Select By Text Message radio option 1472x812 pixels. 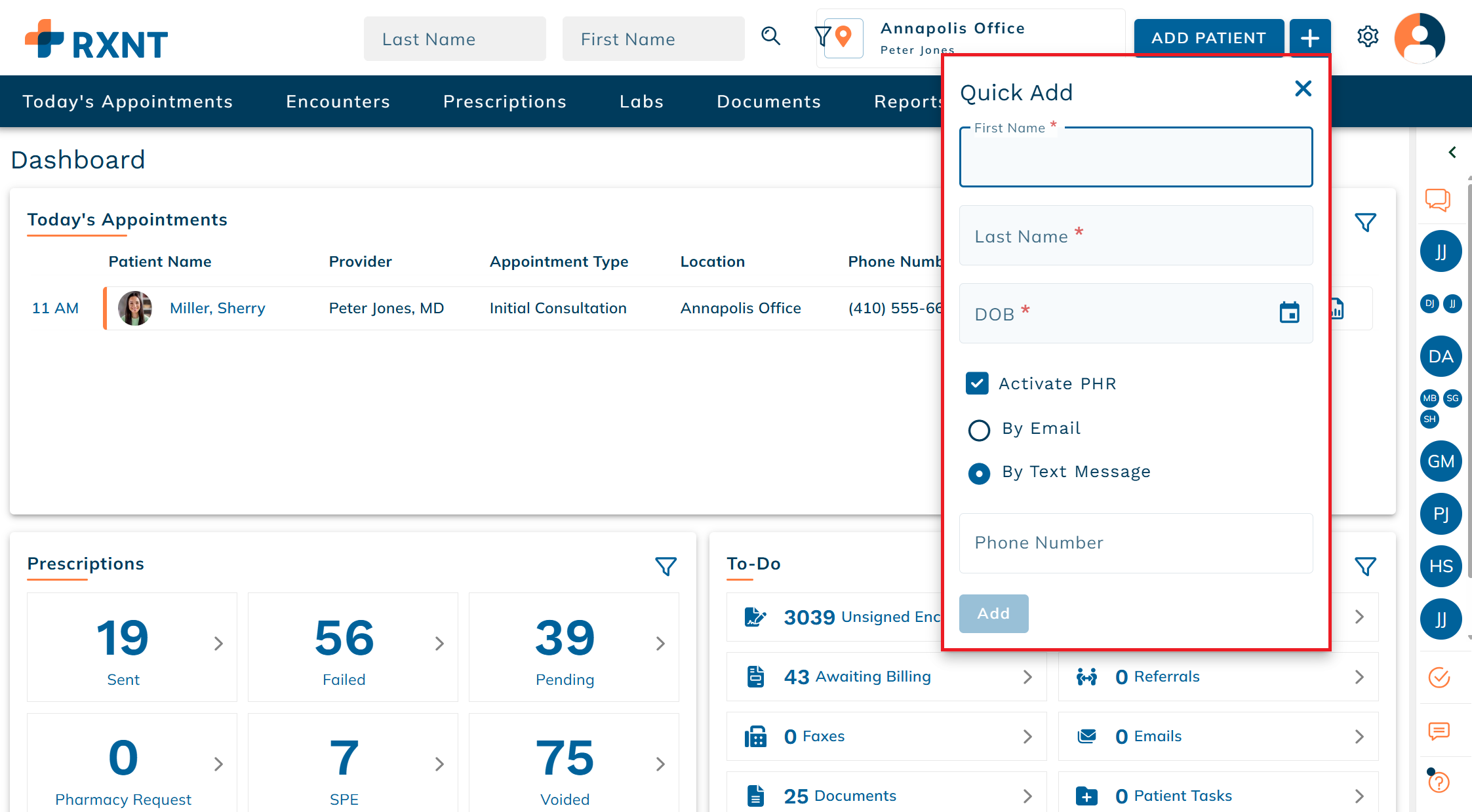pos(979,473)
